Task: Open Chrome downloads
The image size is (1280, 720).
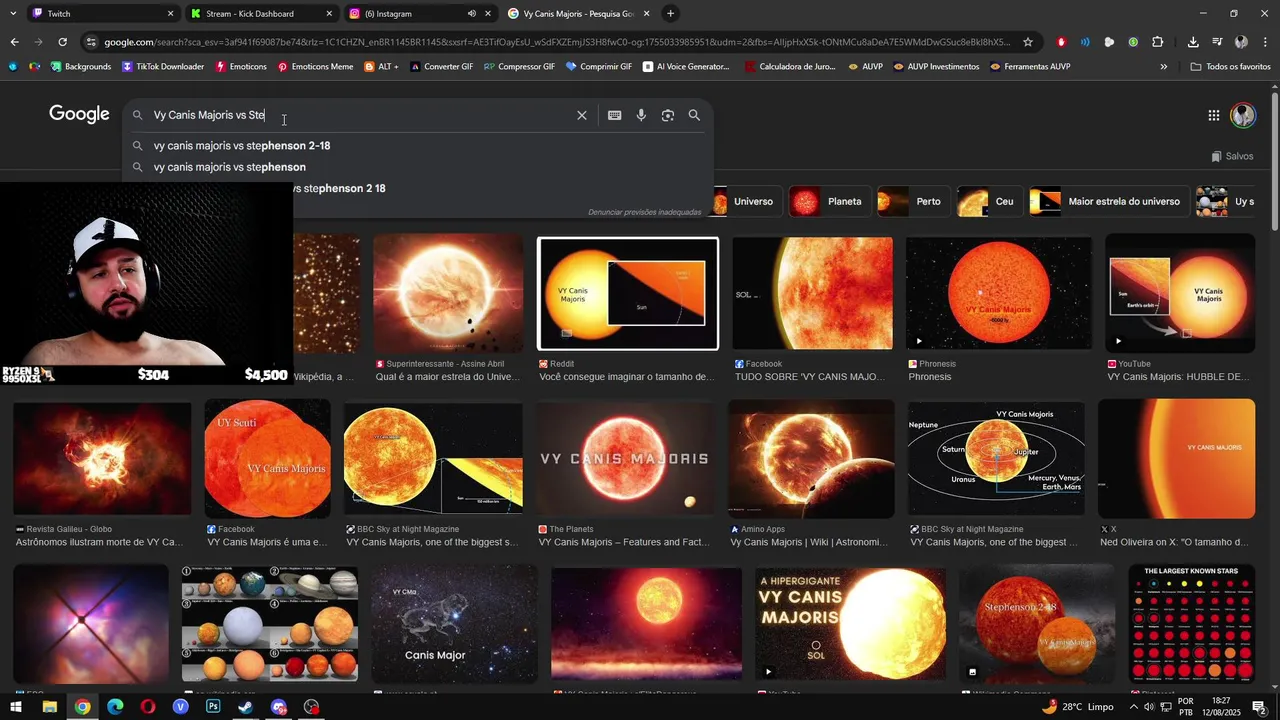Action: click(x=1193, y=42)
